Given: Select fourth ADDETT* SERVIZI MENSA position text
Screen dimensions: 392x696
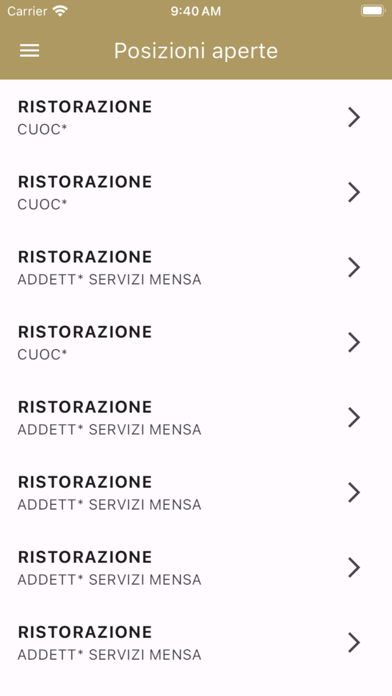Looking at the screenshot, I should pyautogui.click(x=109, y=580).
